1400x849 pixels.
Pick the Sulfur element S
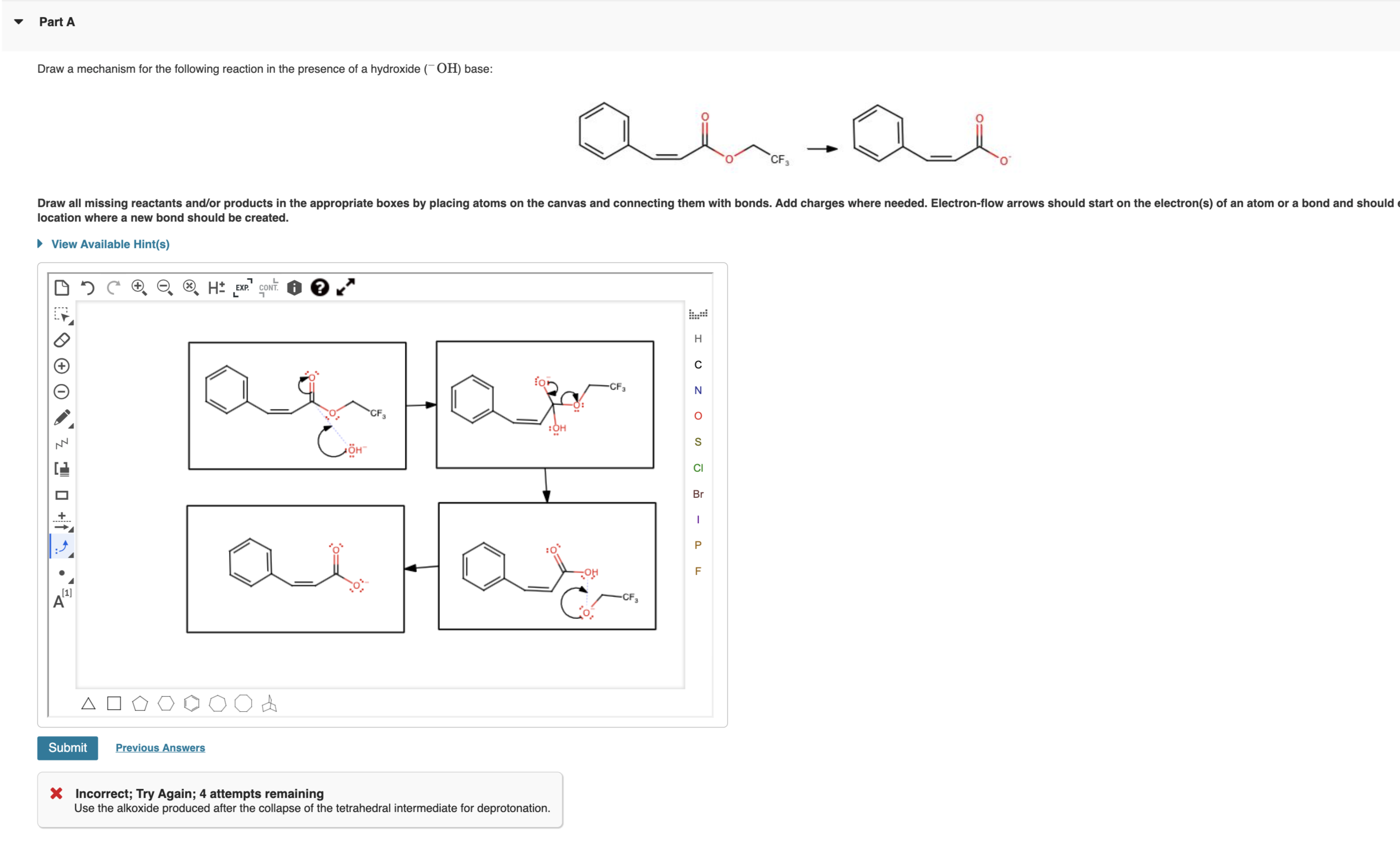coord(697,442)
